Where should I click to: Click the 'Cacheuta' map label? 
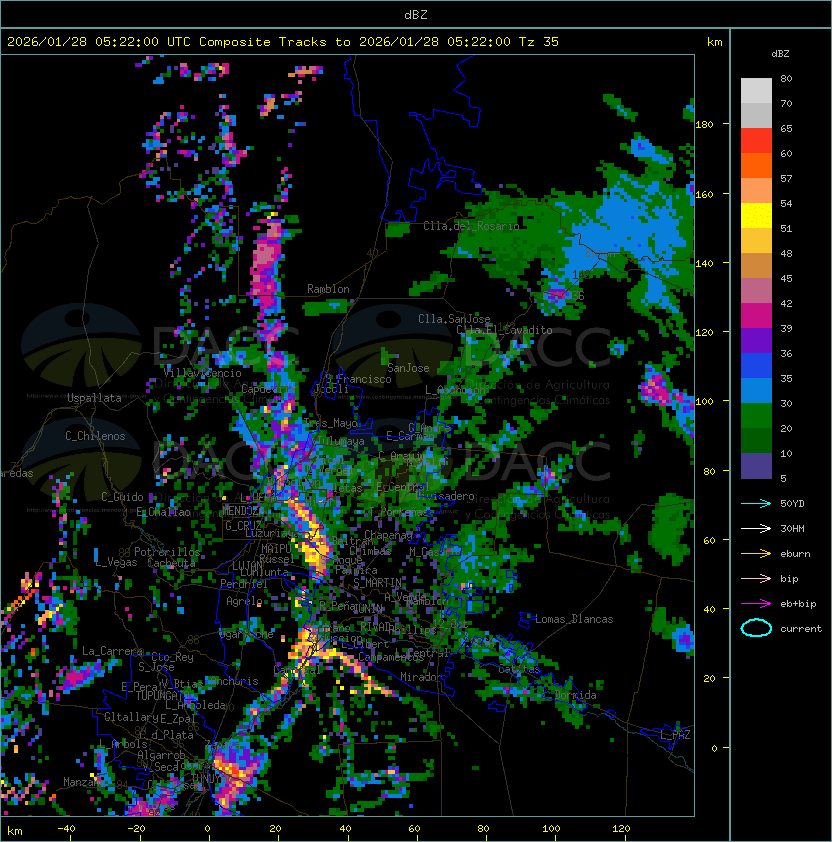[171, 563]
